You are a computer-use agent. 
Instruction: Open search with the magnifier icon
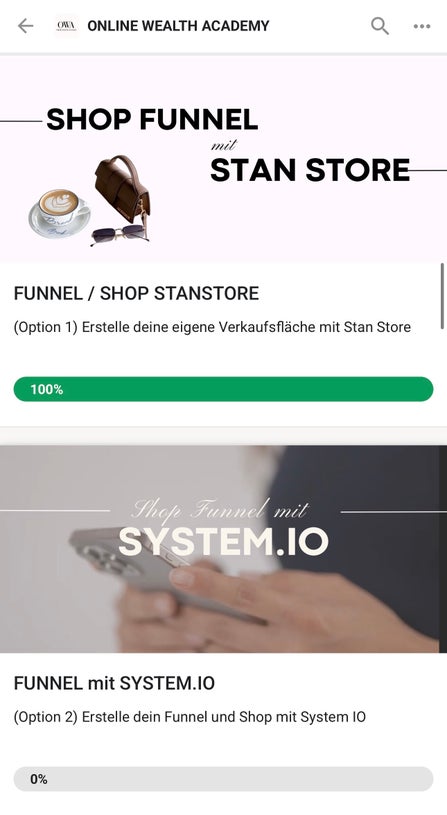(x=380, y=25)
